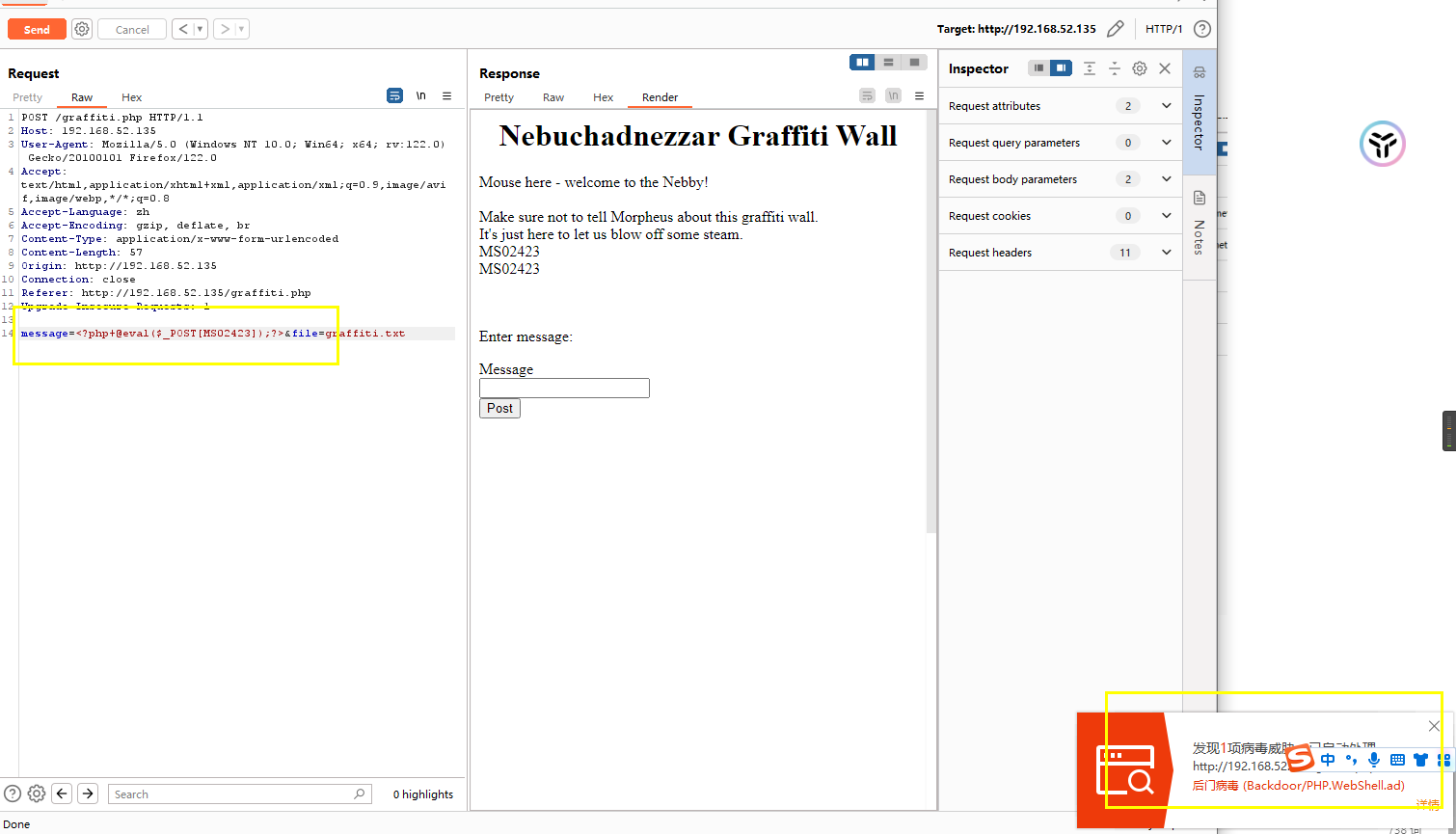1456x834 pixels.
Task: Click the request body line with message payload
Action: [237, 334]
